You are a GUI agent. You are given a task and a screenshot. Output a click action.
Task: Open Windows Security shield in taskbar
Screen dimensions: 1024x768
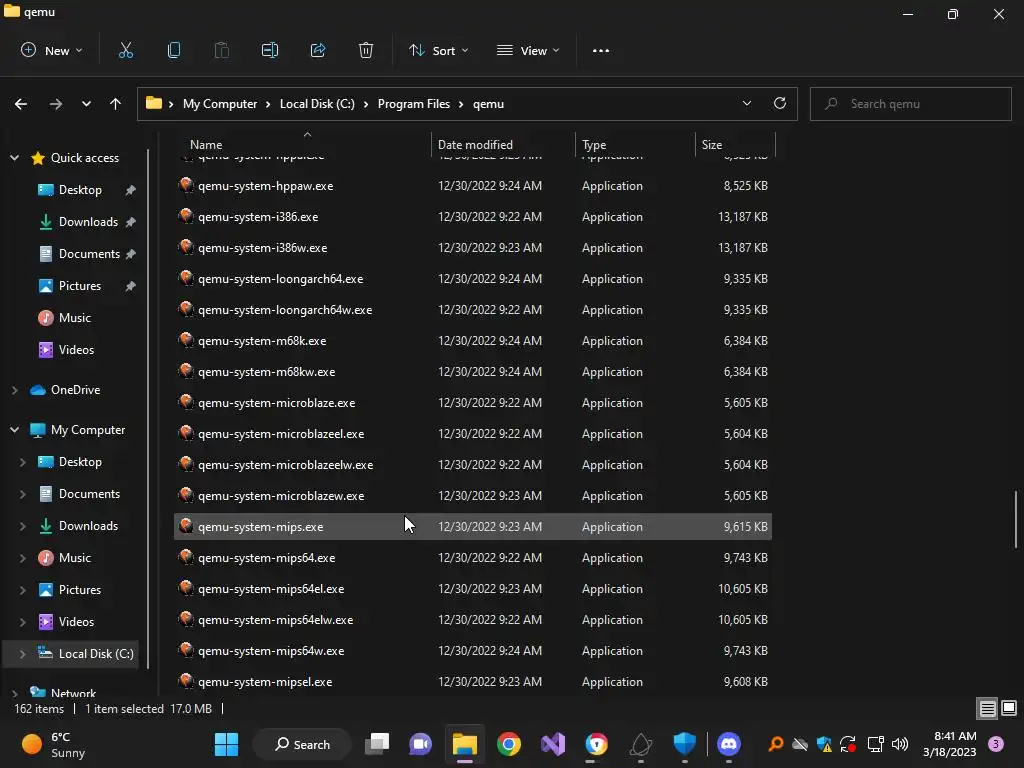(x=684, y=744)
